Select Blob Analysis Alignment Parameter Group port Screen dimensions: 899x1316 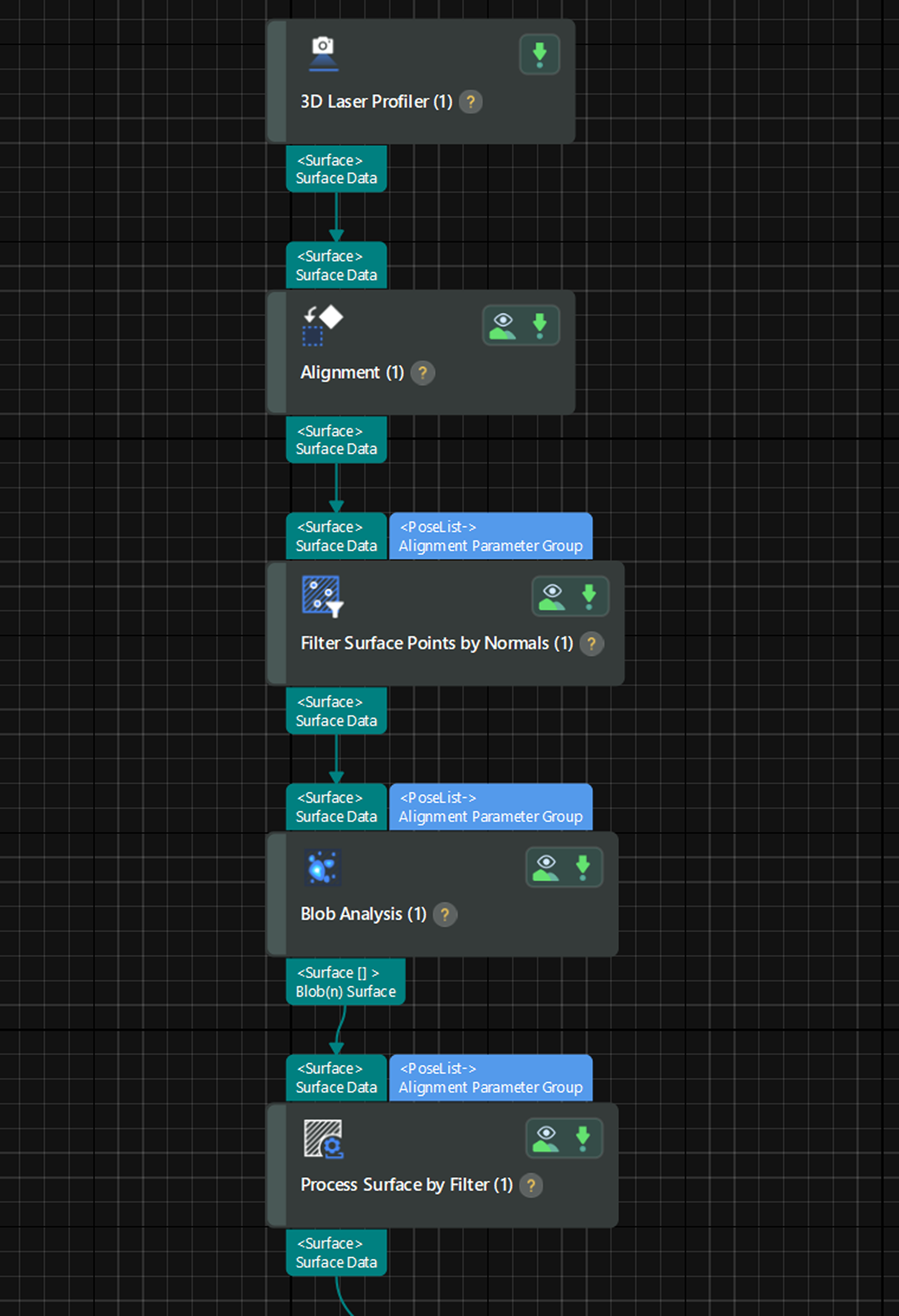[491, 807]
